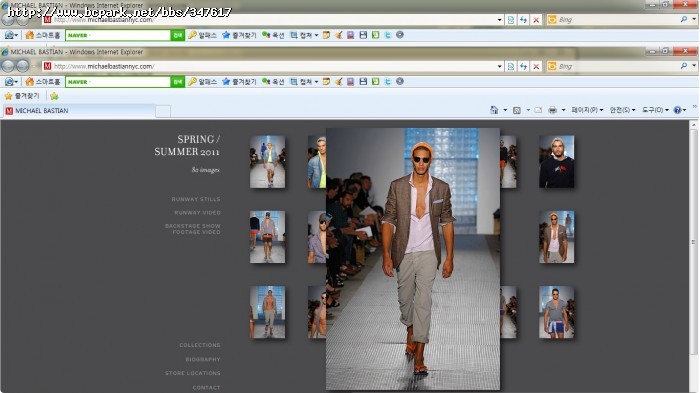Open COLLECTIONS link
700x393 pixels.
pyautogui.click(x=200, y=345)
